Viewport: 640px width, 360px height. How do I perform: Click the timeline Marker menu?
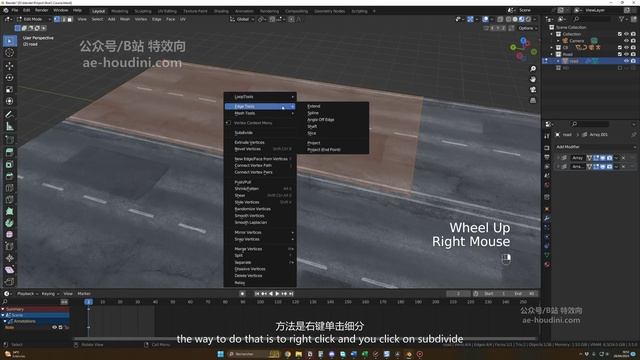tap(84, 294)
